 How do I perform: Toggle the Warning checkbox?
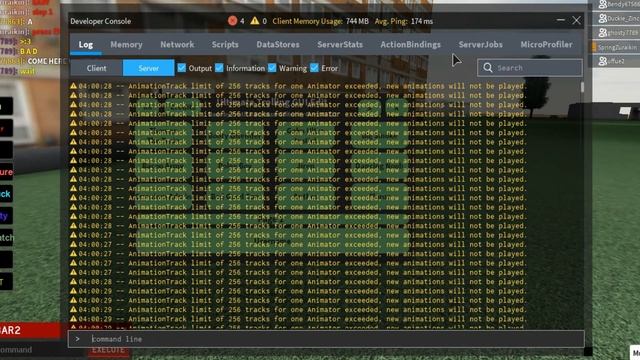[272, 68]
